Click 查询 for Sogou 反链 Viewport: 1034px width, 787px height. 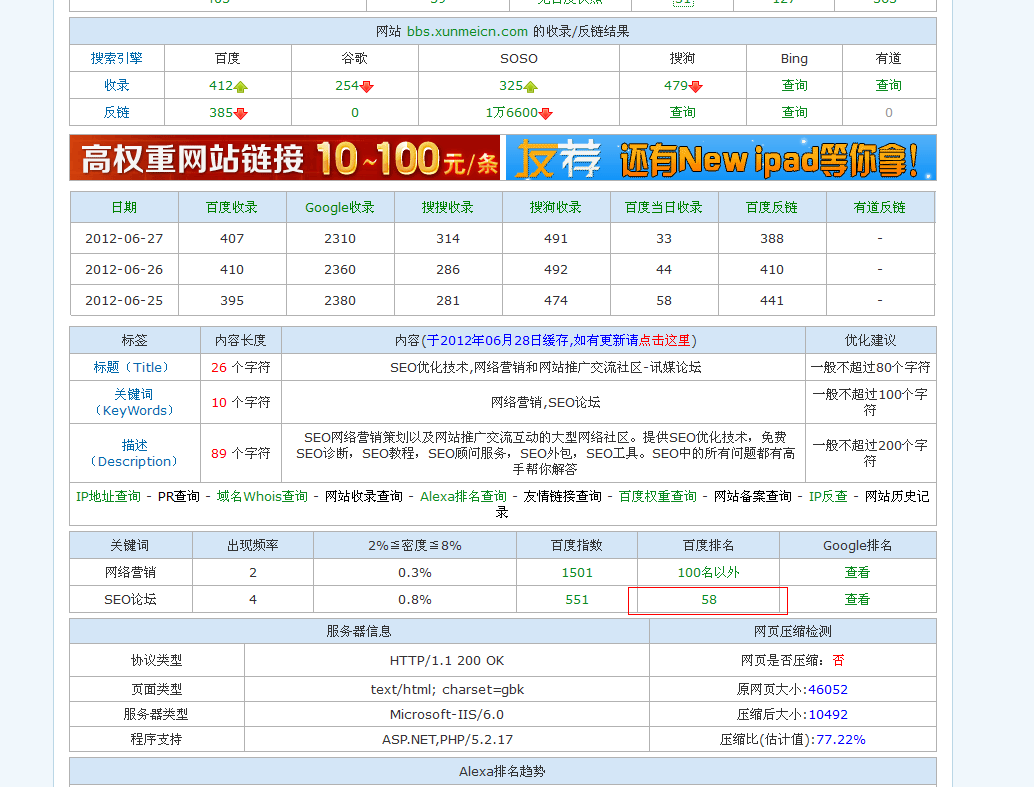(x=682, y=113)
